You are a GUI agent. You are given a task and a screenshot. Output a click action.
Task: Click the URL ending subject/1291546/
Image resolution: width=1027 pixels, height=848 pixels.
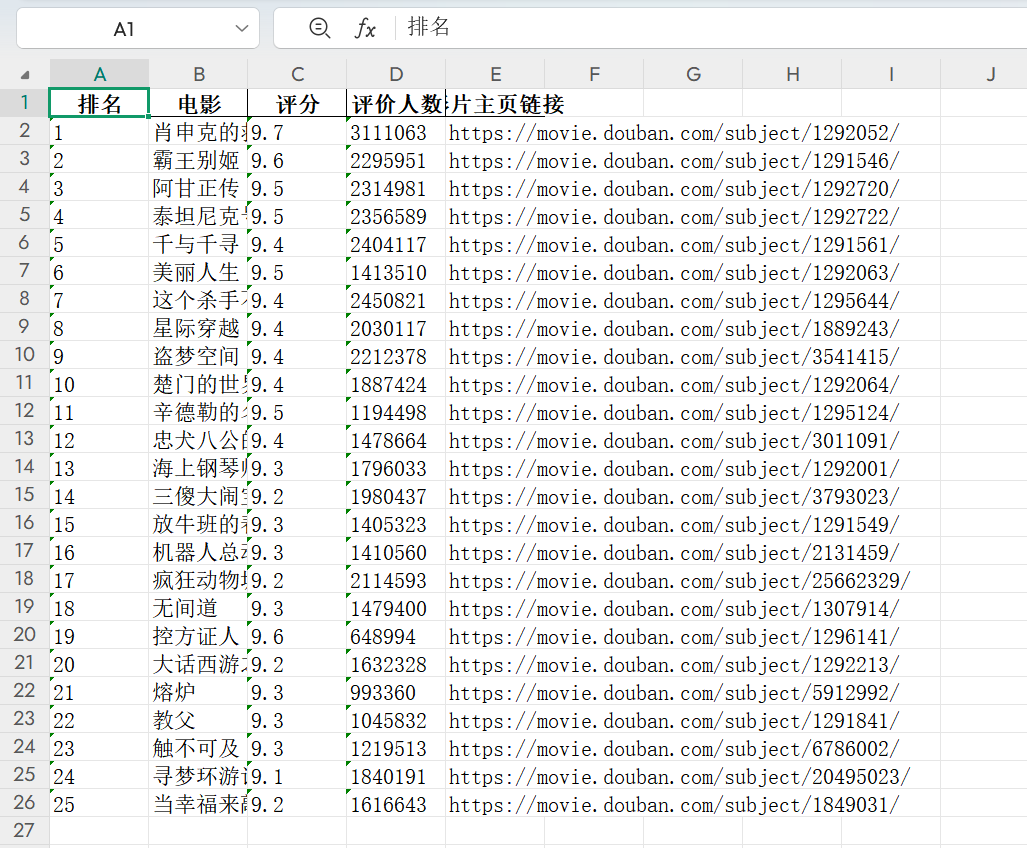674,160
